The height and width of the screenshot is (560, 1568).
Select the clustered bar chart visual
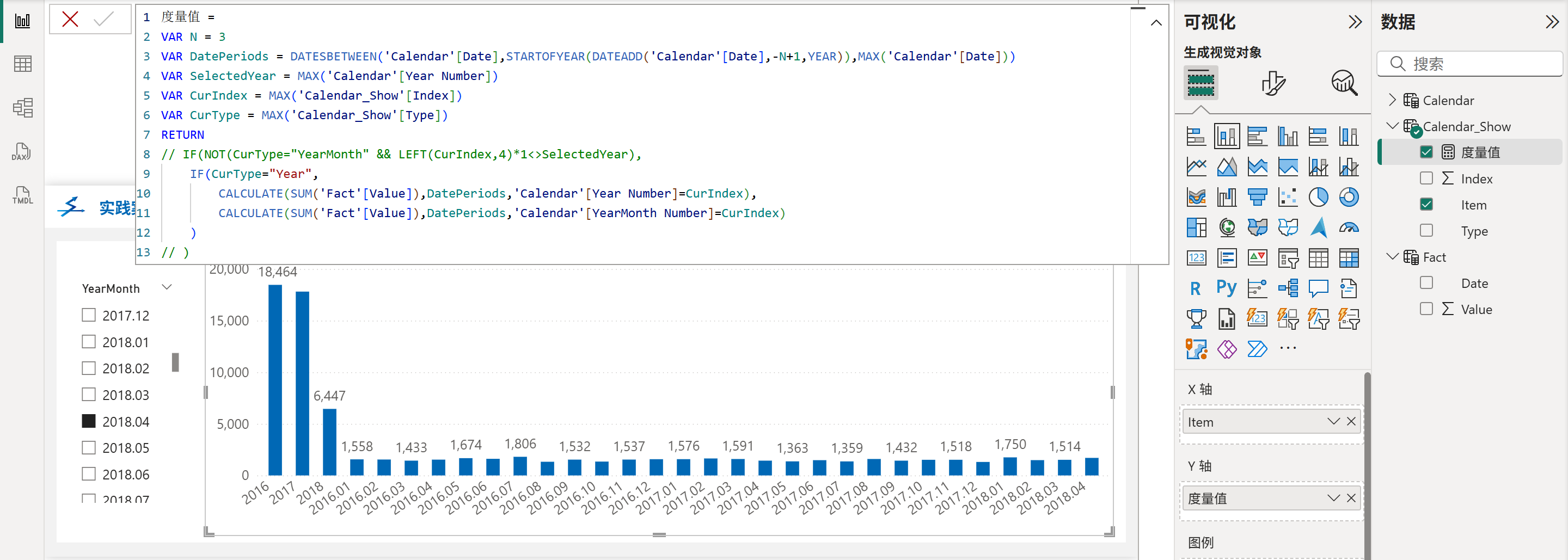point(1257,137)
